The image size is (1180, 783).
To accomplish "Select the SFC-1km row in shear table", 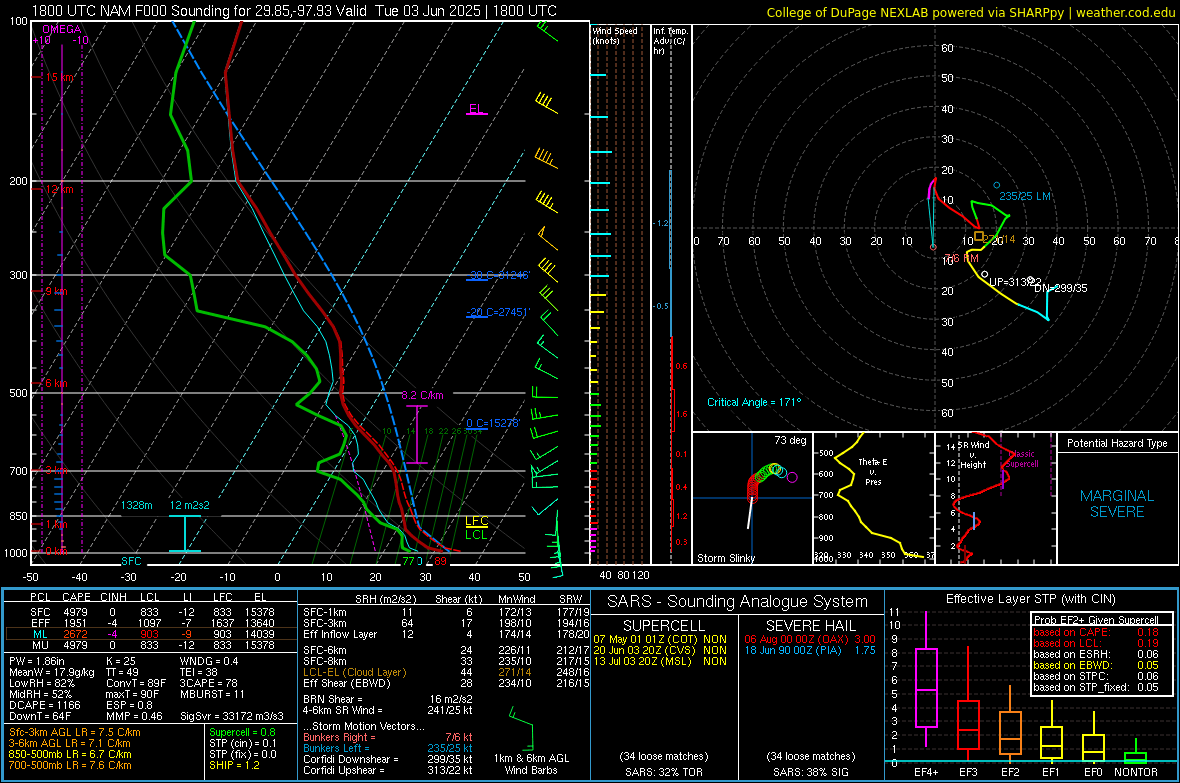I will tap(446, 612).
